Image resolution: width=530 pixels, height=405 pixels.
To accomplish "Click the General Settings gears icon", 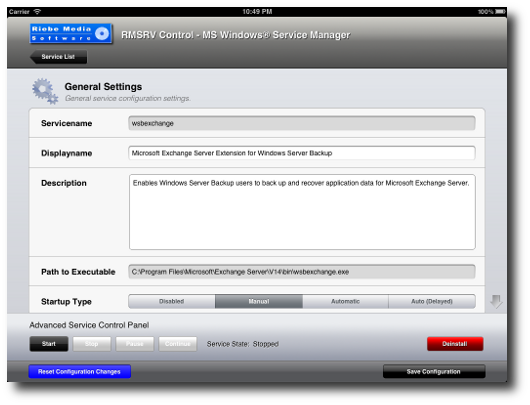I will click(45, 91).
